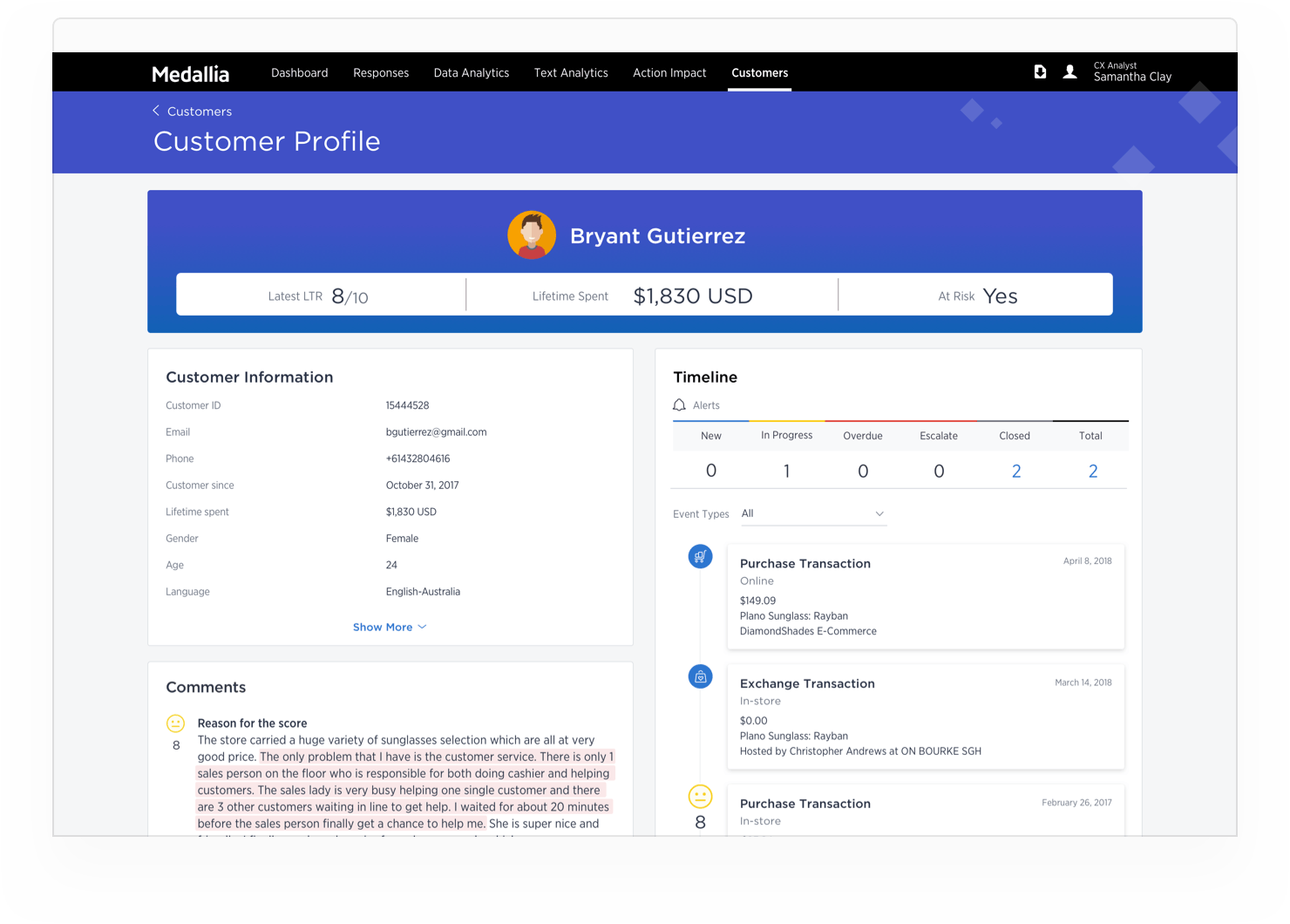Open the Event Types dropdown
The image size is (1290, 924).
click(x=812, y=513)
